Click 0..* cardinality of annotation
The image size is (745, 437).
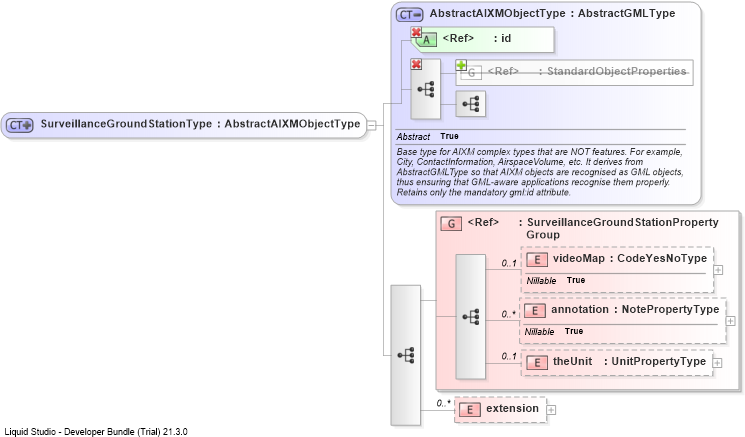click(x=508, y=314)
